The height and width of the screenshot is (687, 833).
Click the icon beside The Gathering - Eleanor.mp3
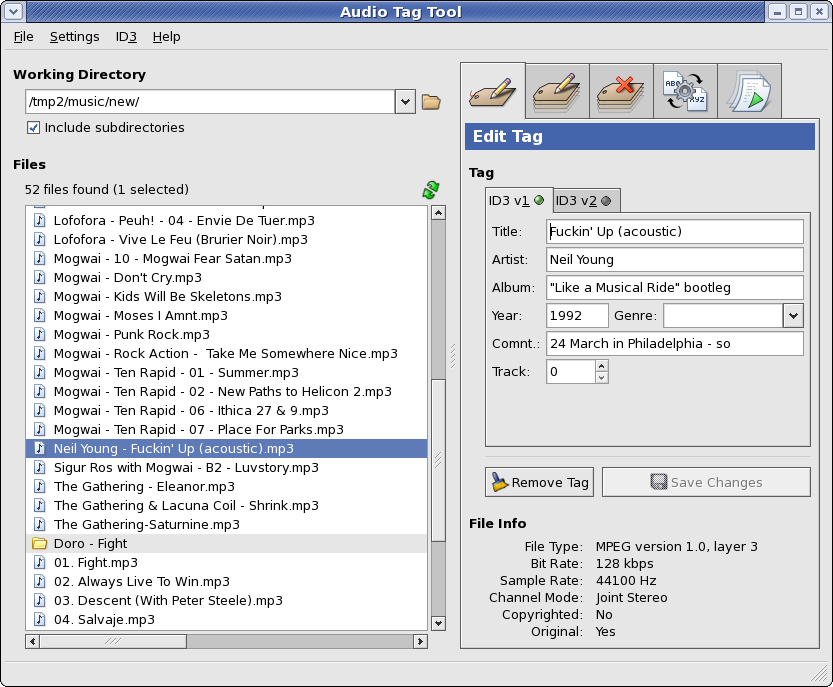point(39,486)
